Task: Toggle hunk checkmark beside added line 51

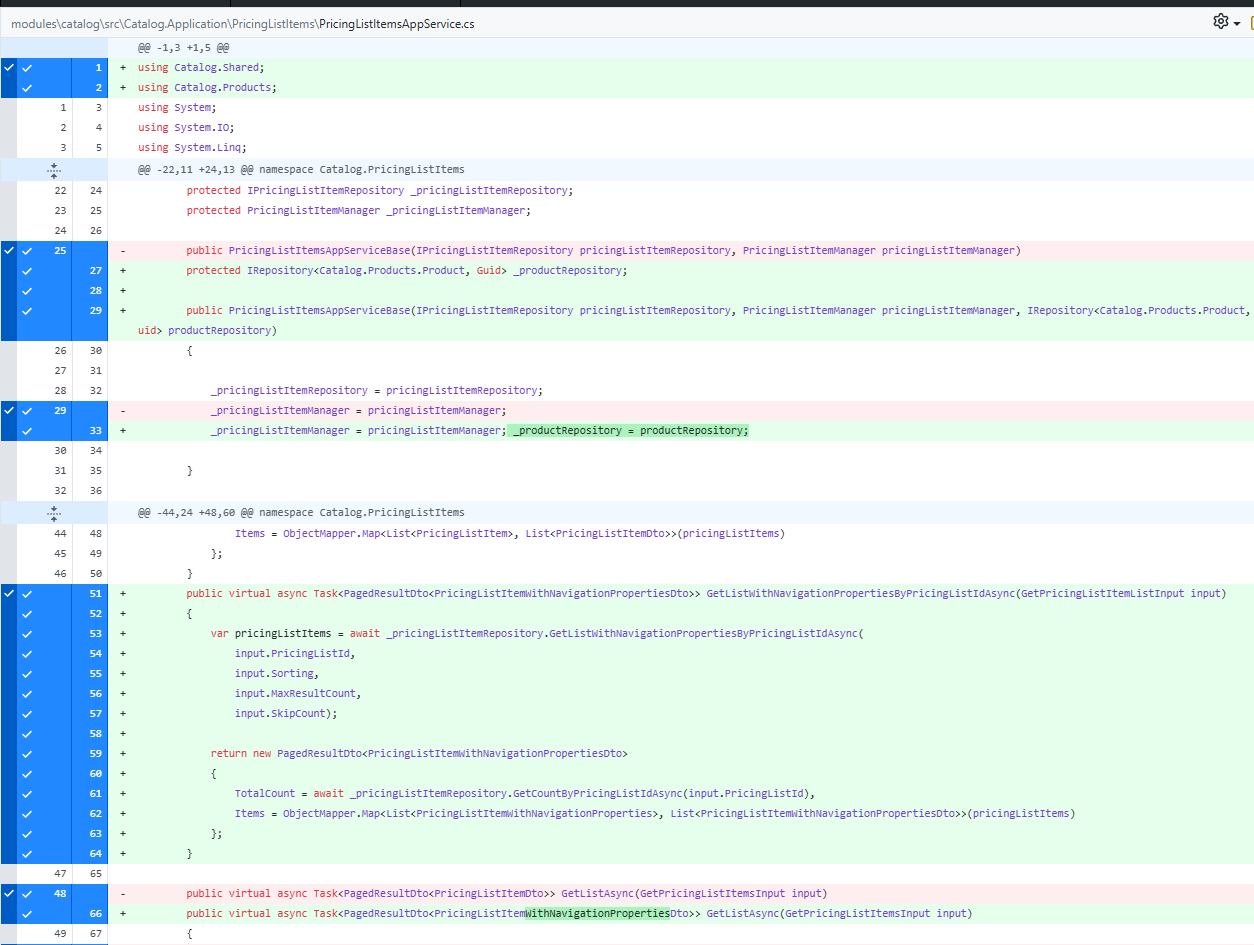Action: coord(9,593)
